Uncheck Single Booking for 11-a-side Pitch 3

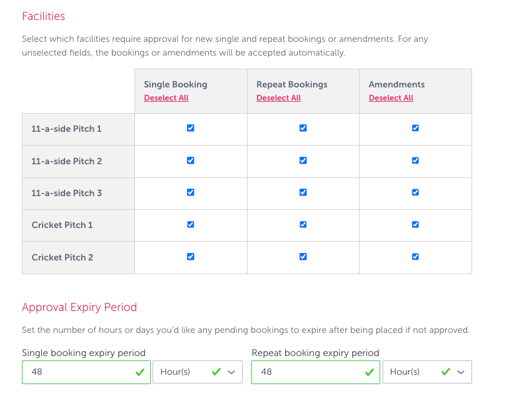[190, 192]
